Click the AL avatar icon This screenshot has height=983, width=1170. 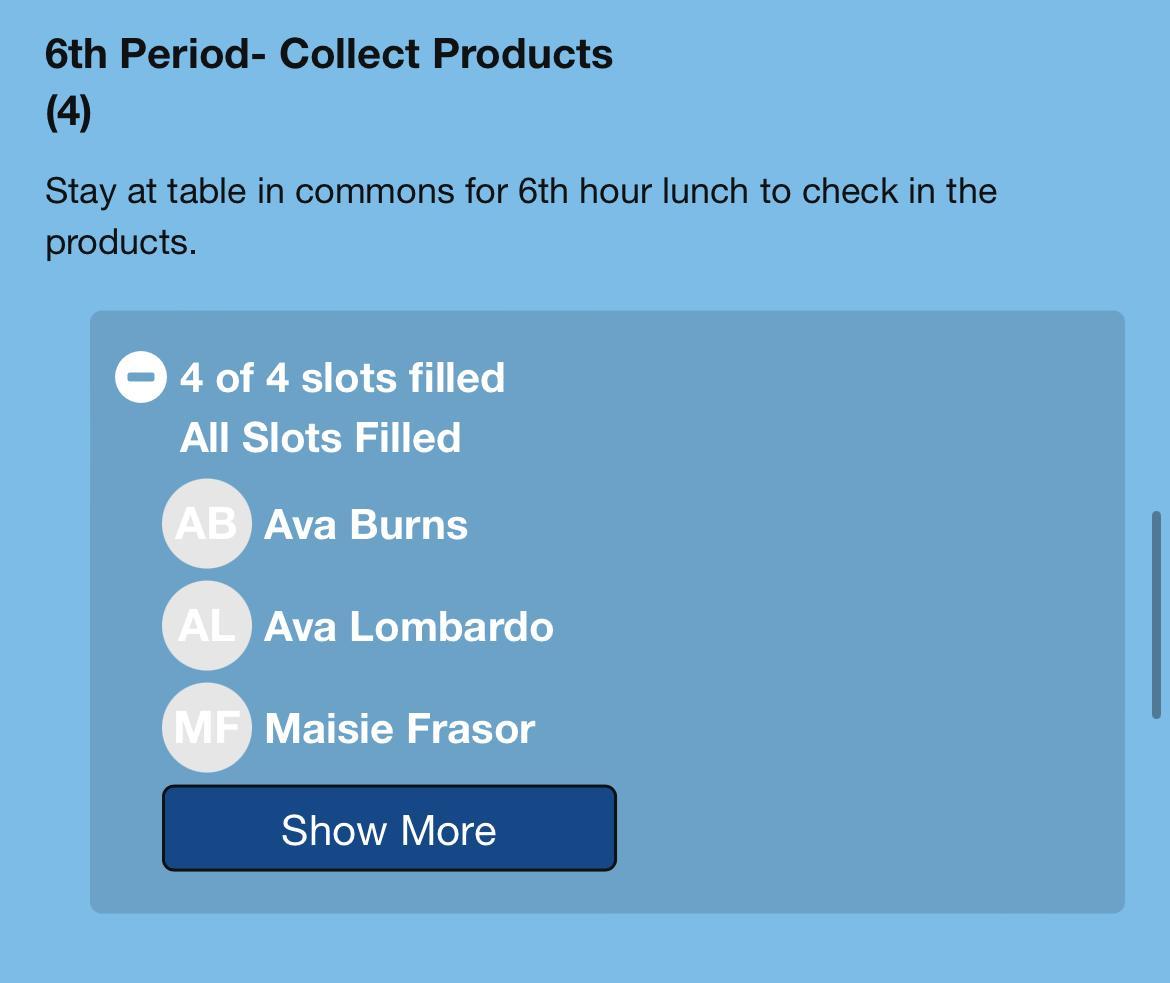[206, 626]
